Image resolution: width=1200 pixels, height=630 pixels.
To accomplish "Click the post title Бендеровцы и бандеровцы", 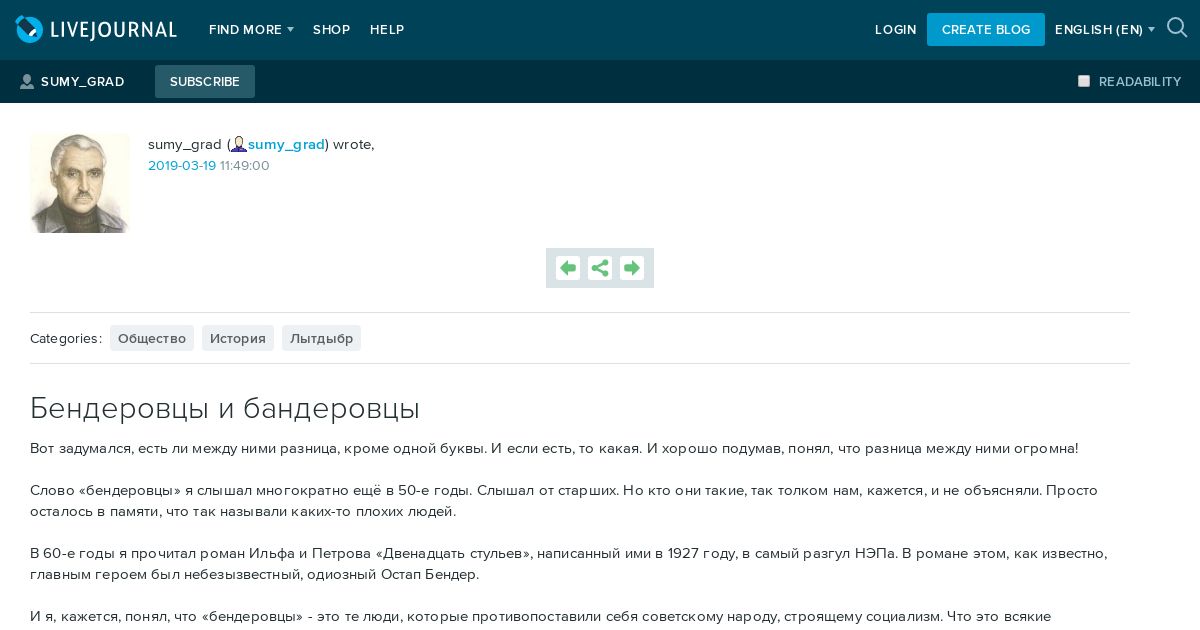I will pyautogui.click(x=225, y=408).
